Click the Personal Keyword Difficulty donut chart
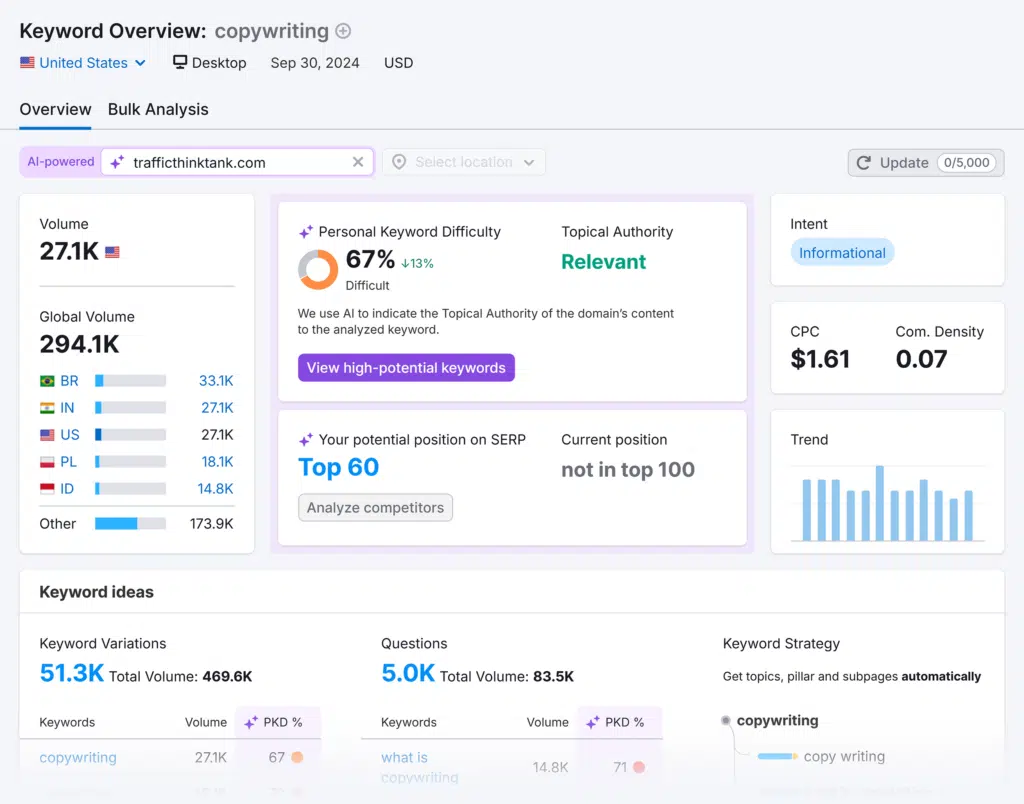 point(318,270)
